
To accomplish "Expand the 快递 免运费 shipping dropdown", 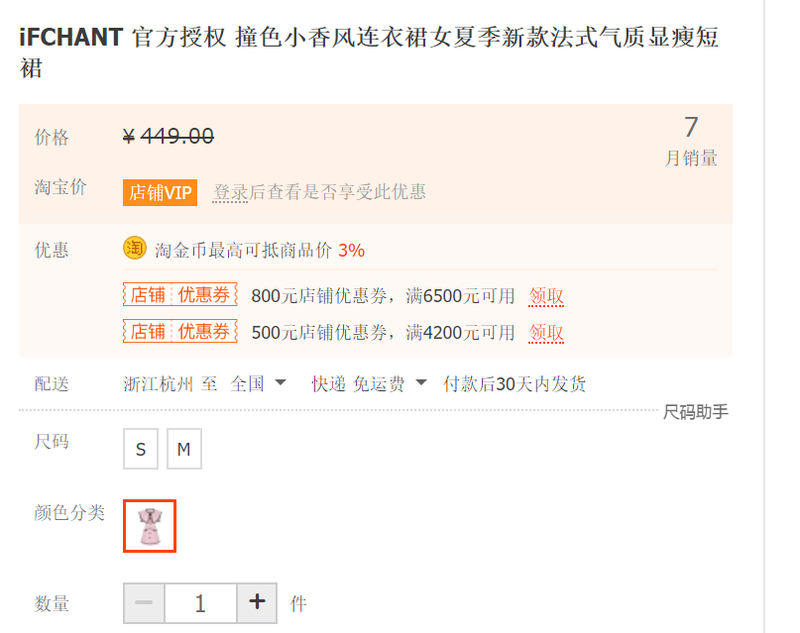I will (x=369, y=384).
